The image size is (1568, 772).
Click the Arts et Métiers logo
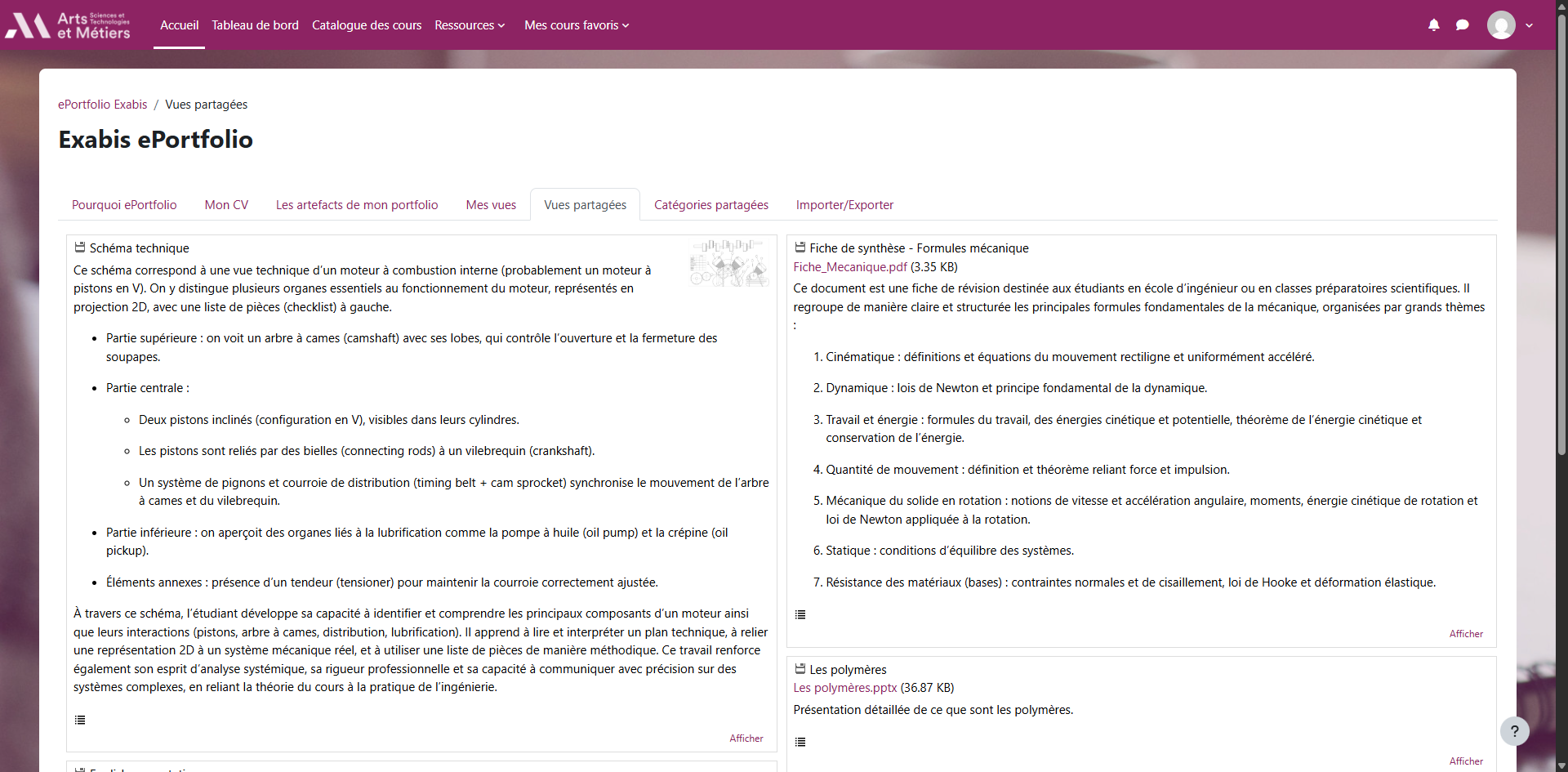click(69, 25)
